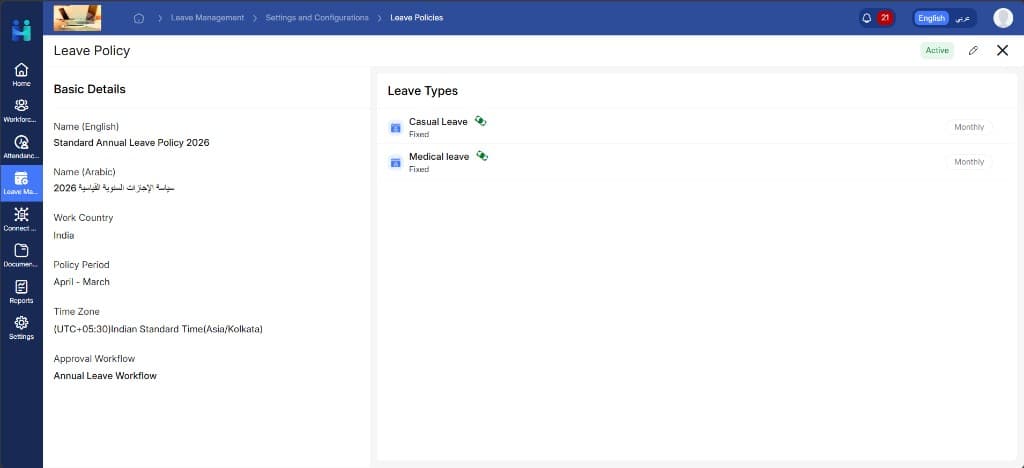Click the Time Zone label
This screenshot has width=1024, height=468.
tap(76, 312)
